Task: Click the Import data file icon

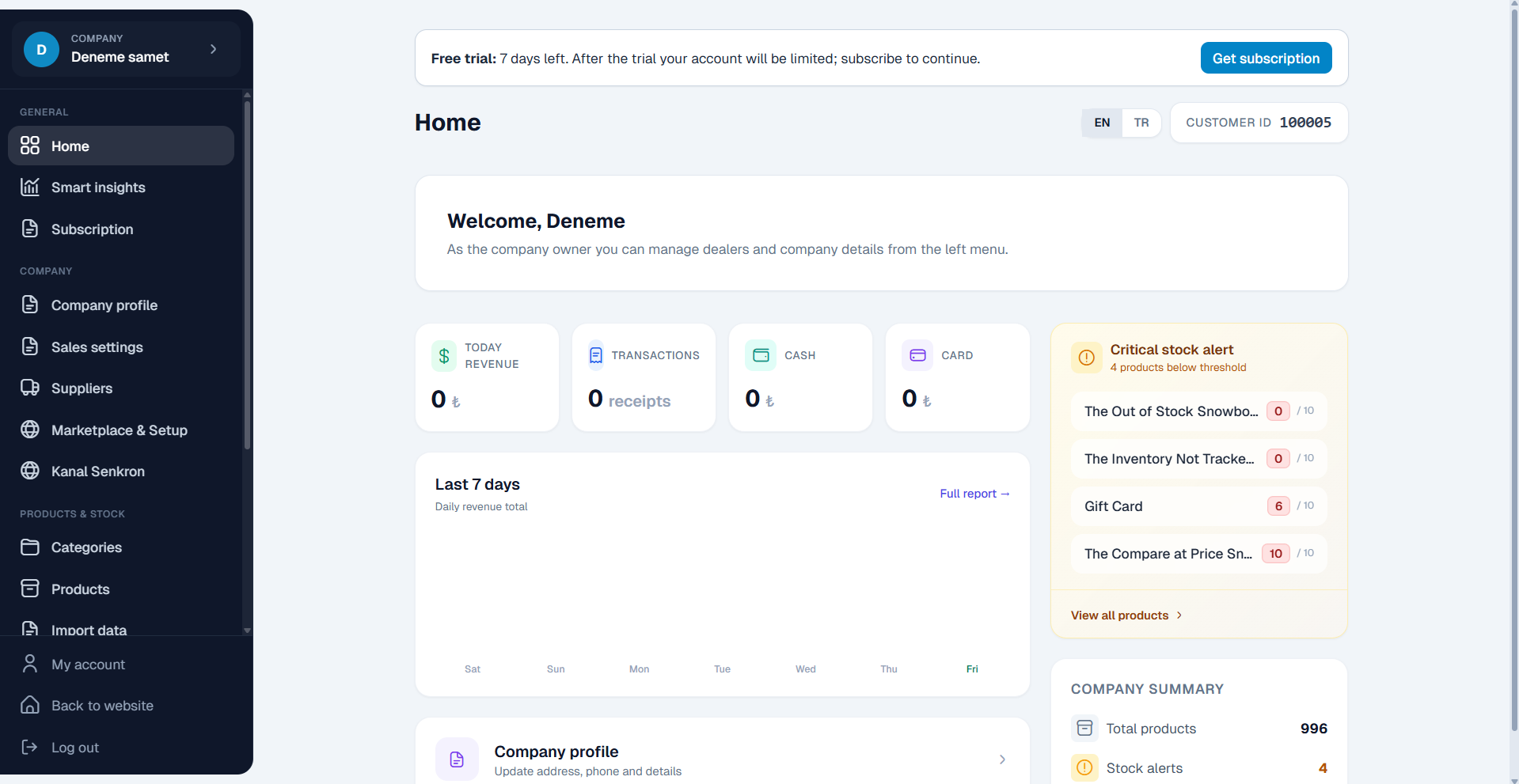Action: 30,629
